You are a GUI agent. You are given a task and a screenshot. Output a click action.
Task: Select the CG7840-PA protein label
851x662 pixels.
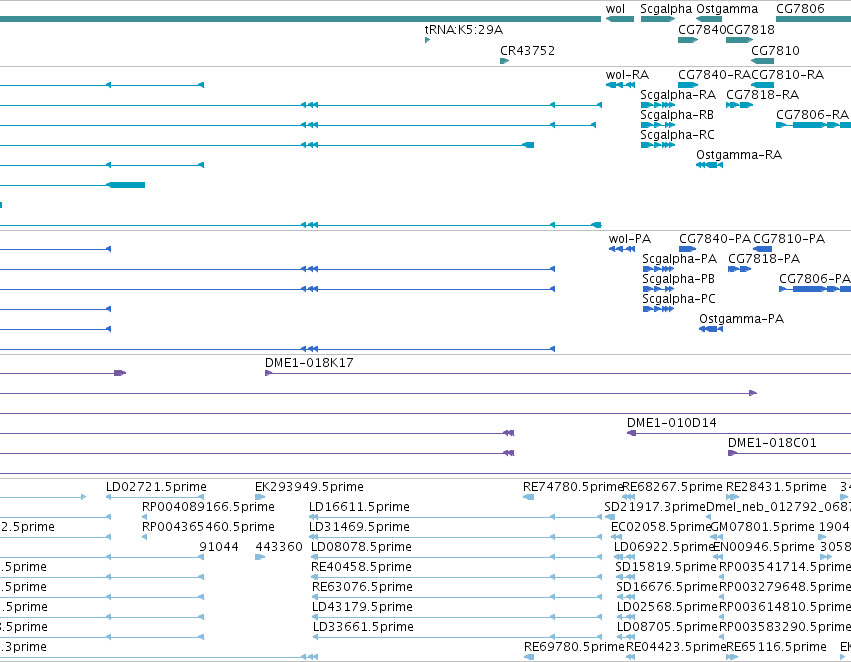(x=715, y=239)
